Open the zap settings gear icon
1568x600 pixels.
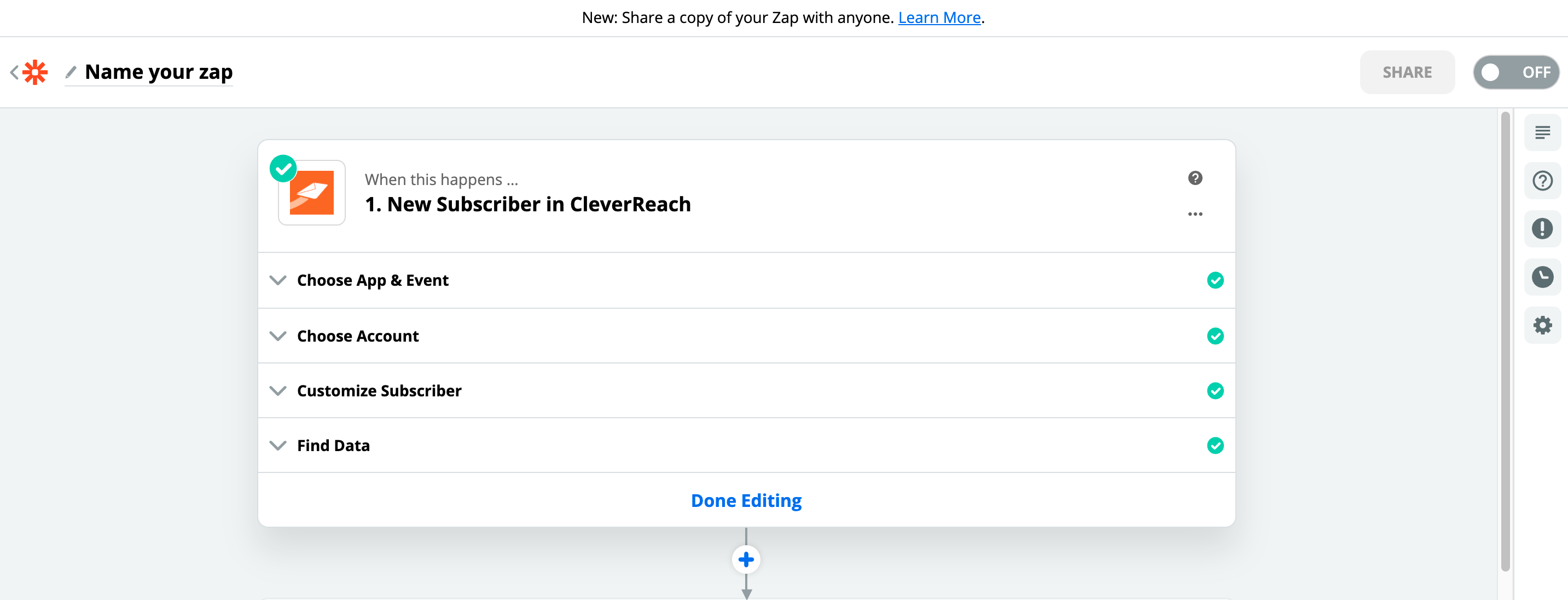pos(1542,325)
